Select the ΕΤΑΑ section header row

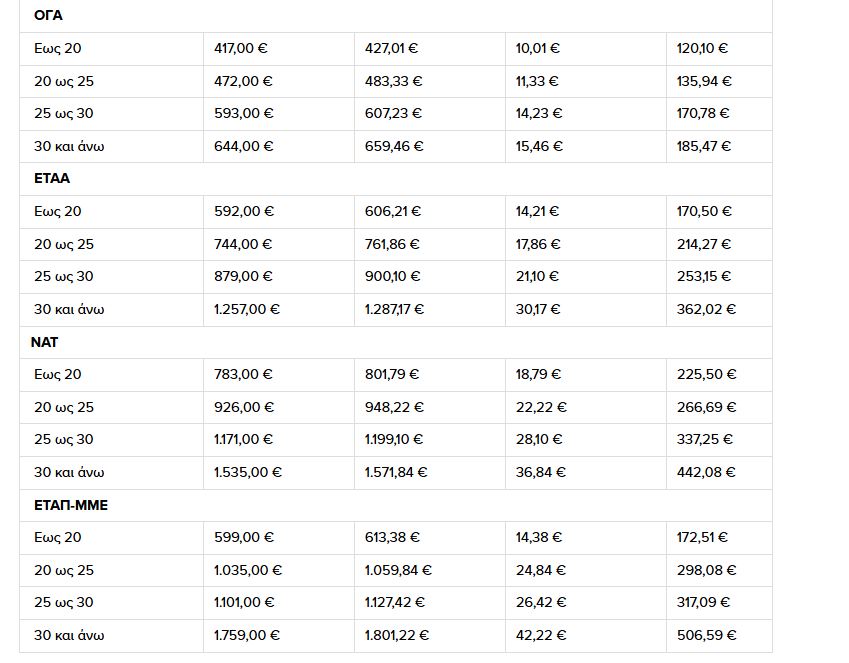click(x=396, y=179)
